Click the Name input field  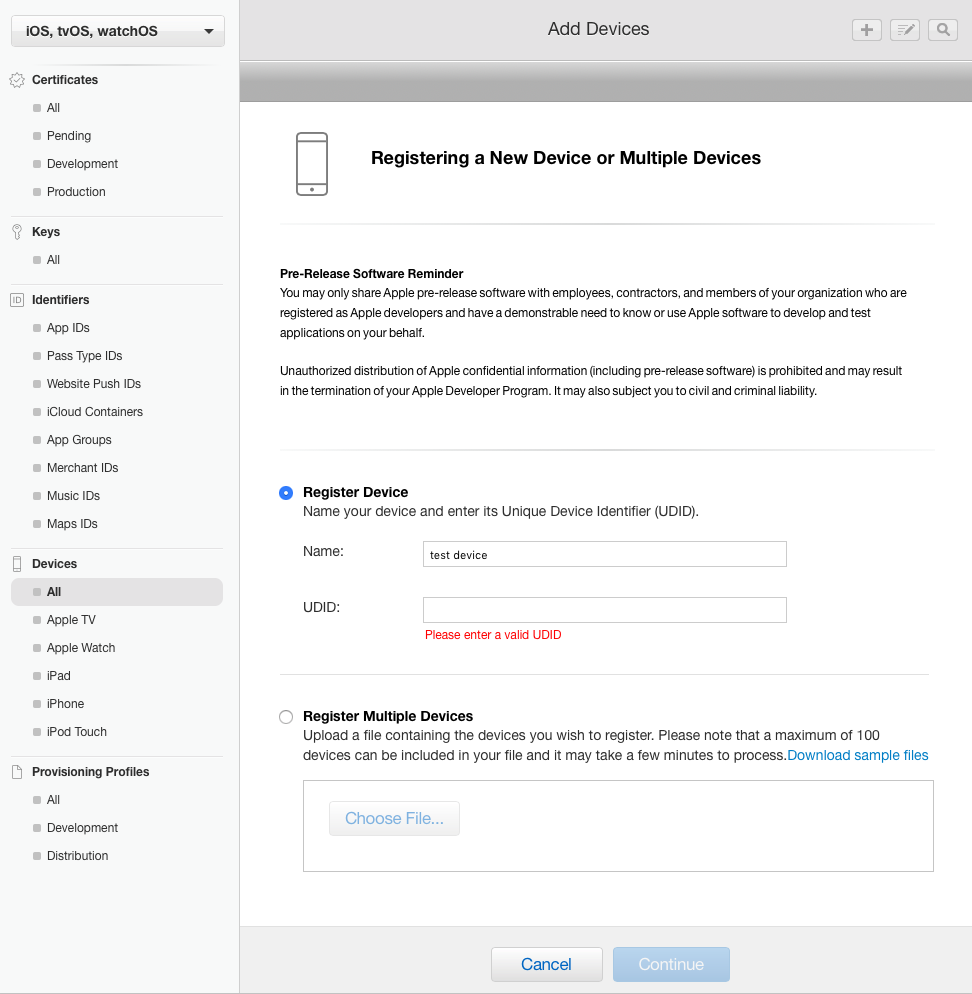coord(605,554)
